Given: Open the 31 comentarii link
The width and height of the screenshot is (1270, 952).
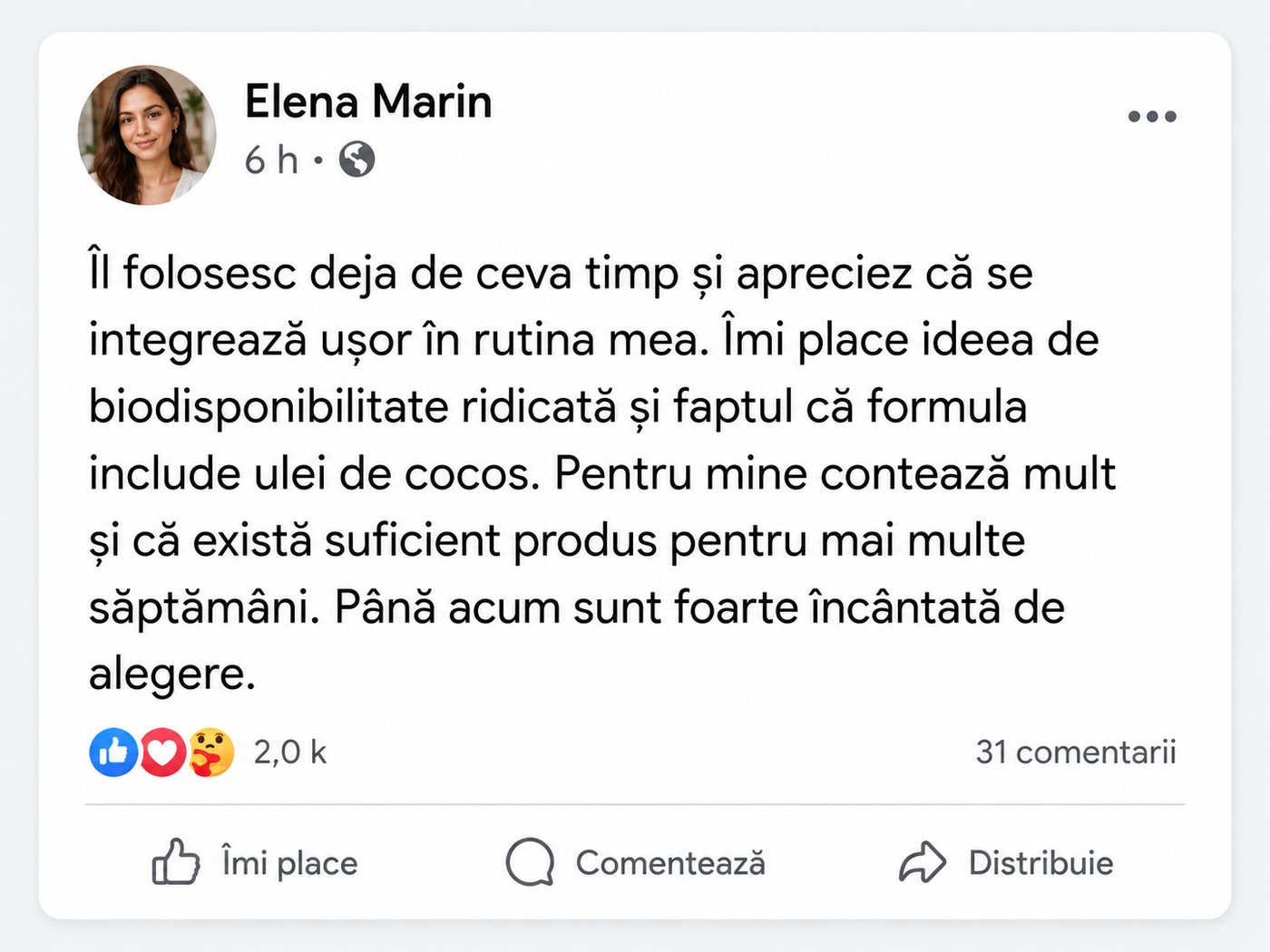Looking at the screenshot, I should click(1076, 752).
